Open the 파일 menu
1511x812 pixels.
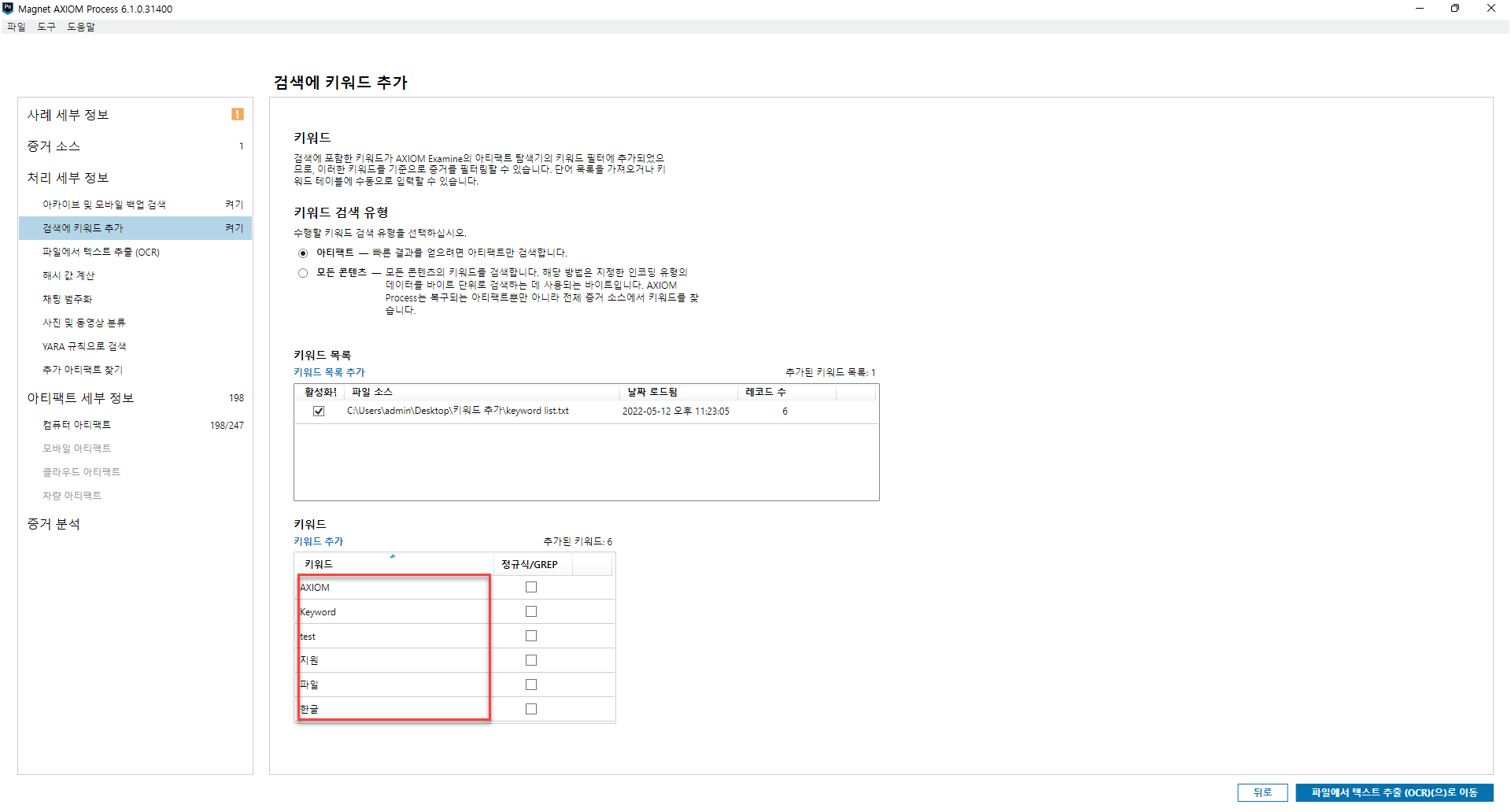click(x=16, y=27)
